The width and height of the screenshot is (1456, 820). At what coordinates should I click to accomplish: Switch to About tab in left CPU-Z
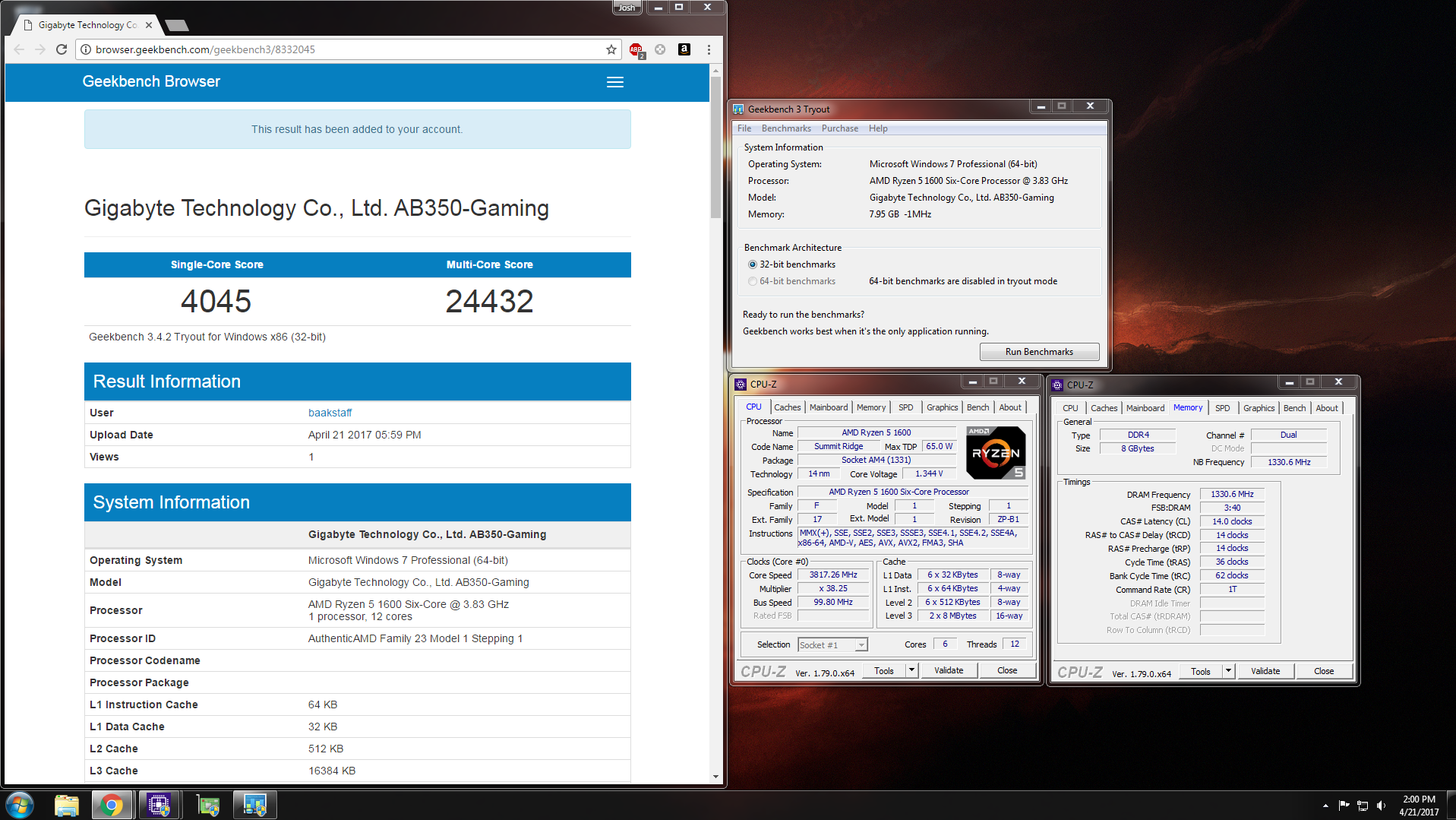point(1010,407)
